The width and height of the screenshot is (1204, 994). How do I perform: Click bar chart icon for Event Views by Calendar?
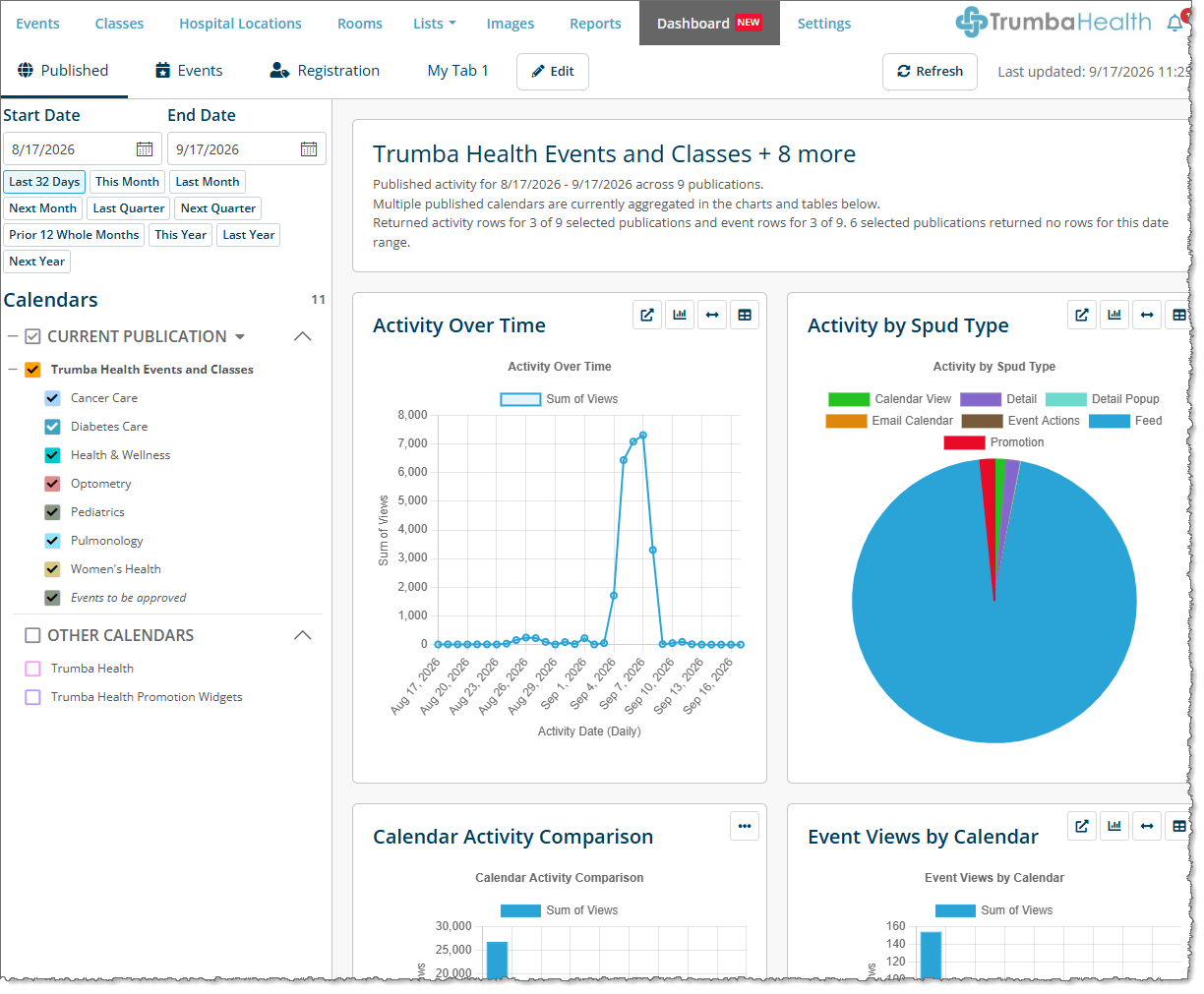pos(1114,826)
